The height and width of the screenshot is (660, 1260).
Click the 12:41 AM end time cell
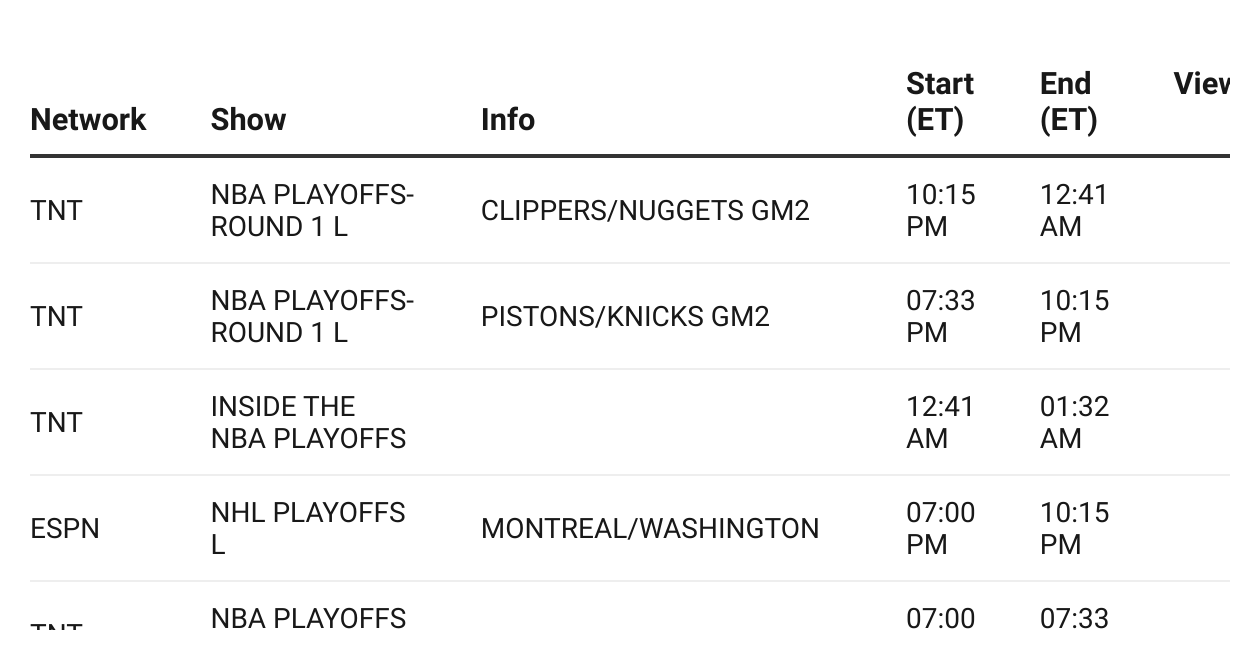point(1074,211)
